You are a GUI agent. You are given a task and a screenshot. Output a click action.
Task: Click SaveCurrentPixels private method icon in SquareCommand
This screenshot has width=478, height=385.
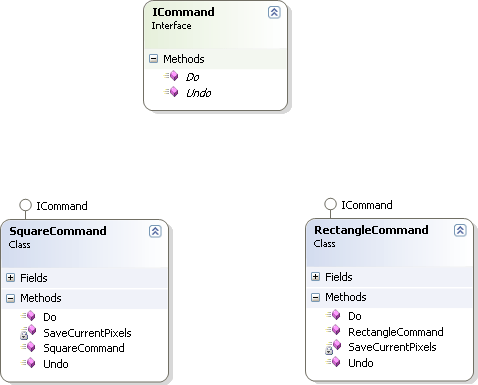coord(28,332)
